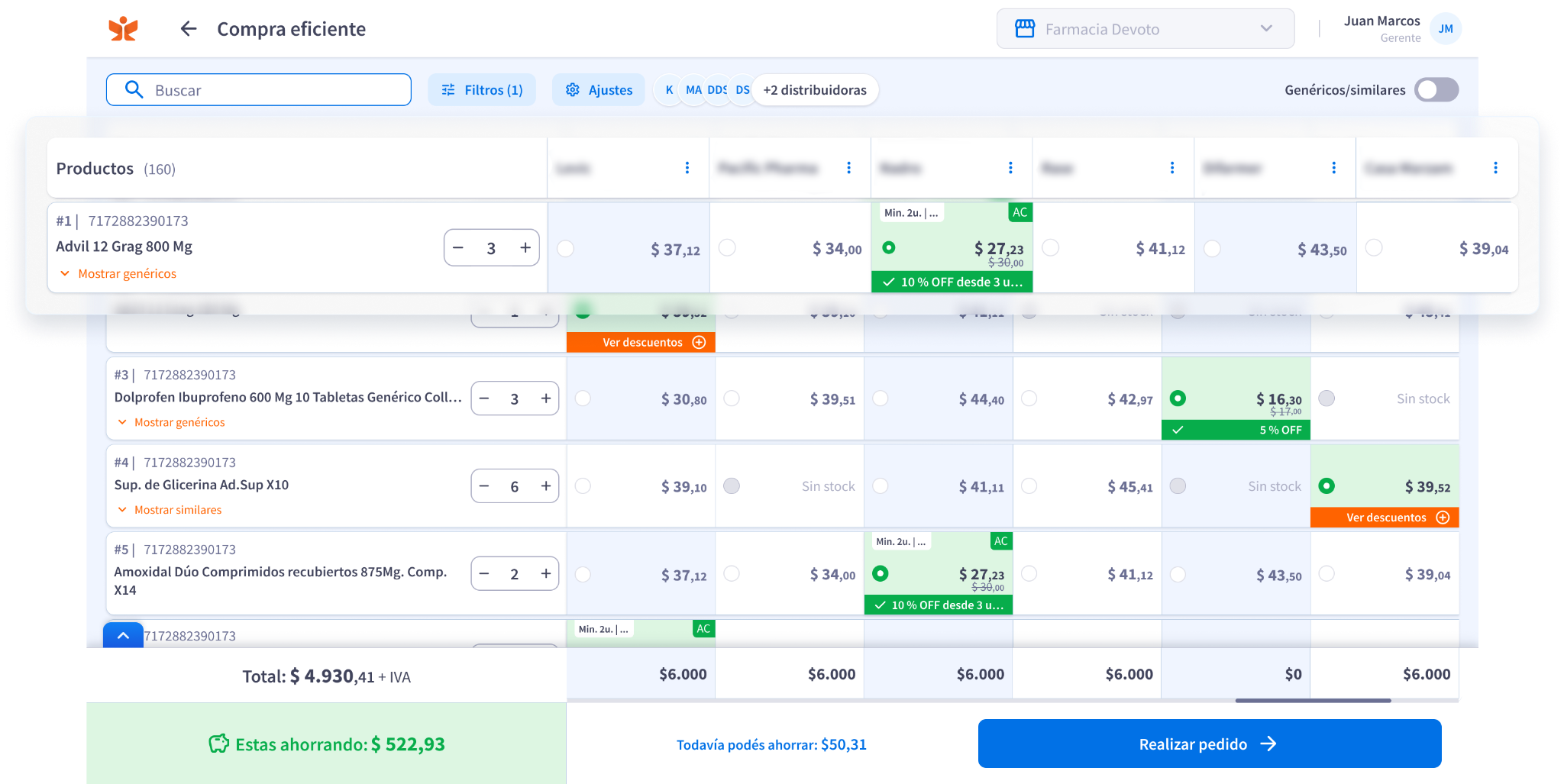Expand Mostrar genéricos under Advil
The height and width of the screenshot is (784, 1564).
[x=118, y=273]
